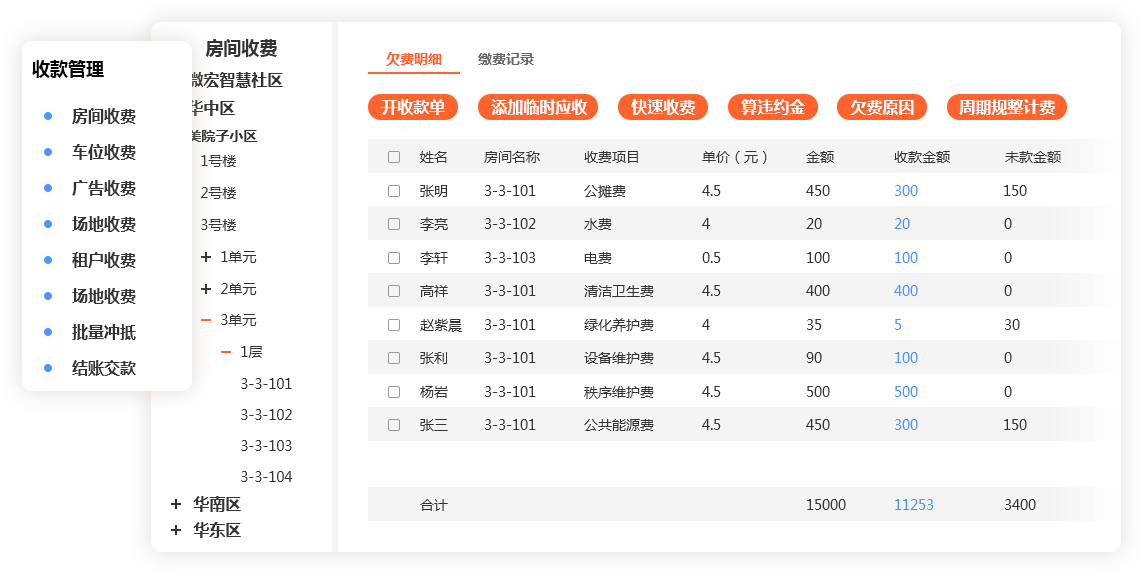Image resolution: width=1143 pixels, height=574 pixels.
Task: Check the checkbox for 张明's row
Action: (394, 191)
